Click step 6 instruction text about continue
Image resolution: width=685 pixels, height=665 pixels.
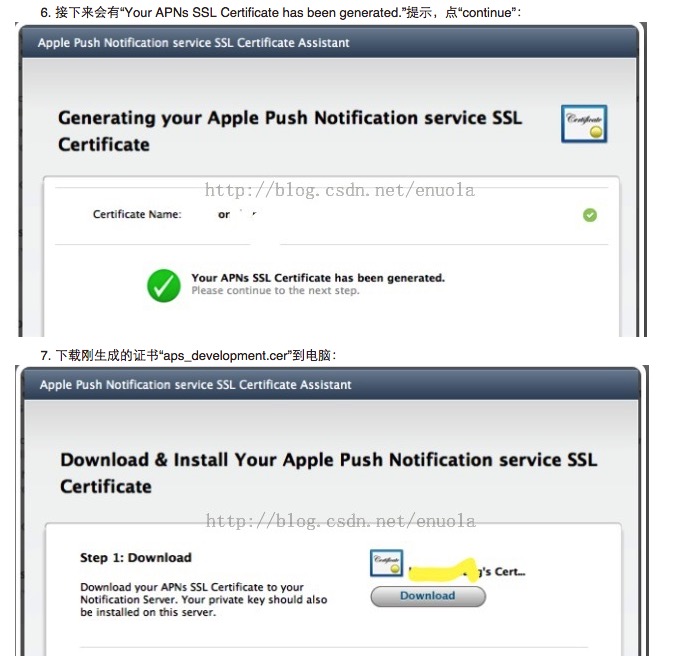click(x=280, y=12)
